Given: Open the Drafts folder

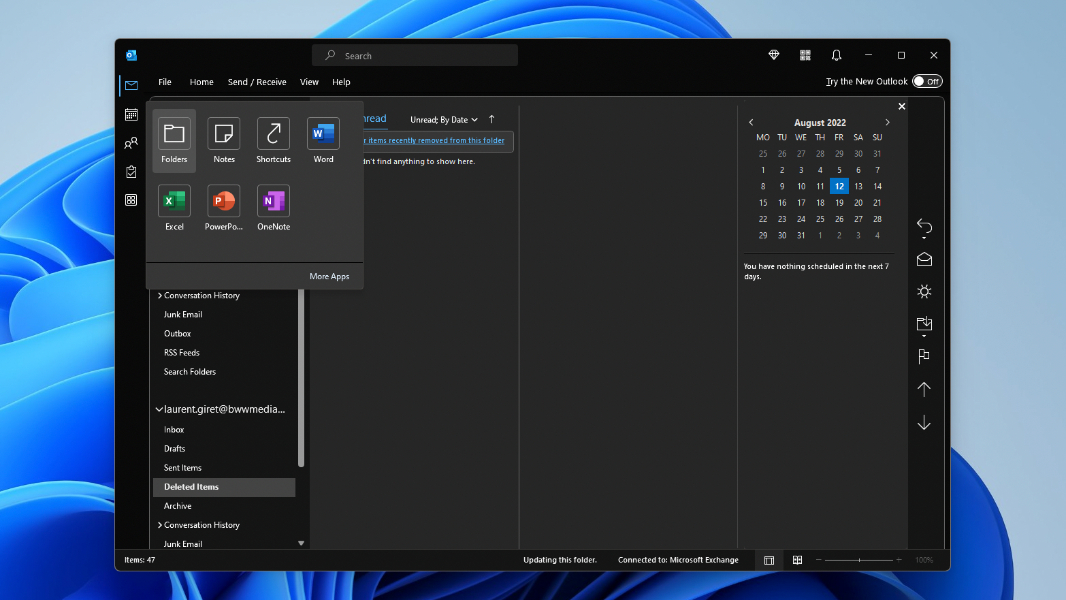Looking at the screenshot, I should pyautogui.click(x=175, y=449).
